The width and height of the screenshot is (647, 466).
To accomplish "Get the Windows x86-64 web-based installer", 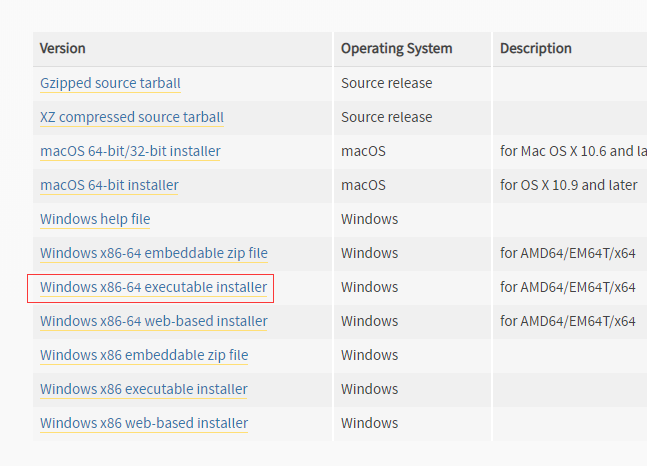I will click(x=154, y=321).
